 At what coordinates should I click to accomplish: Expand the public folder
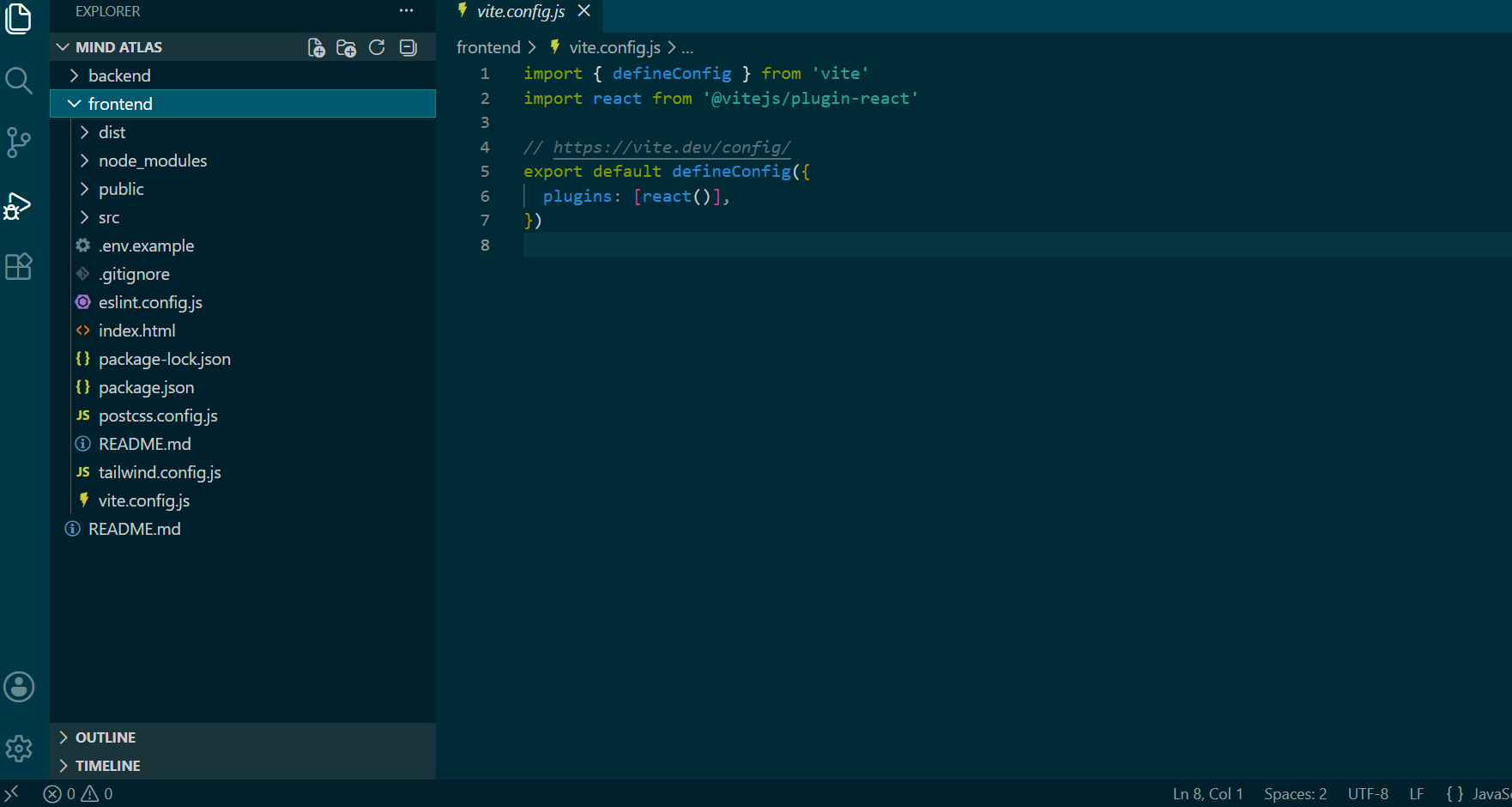pos(243,189)
